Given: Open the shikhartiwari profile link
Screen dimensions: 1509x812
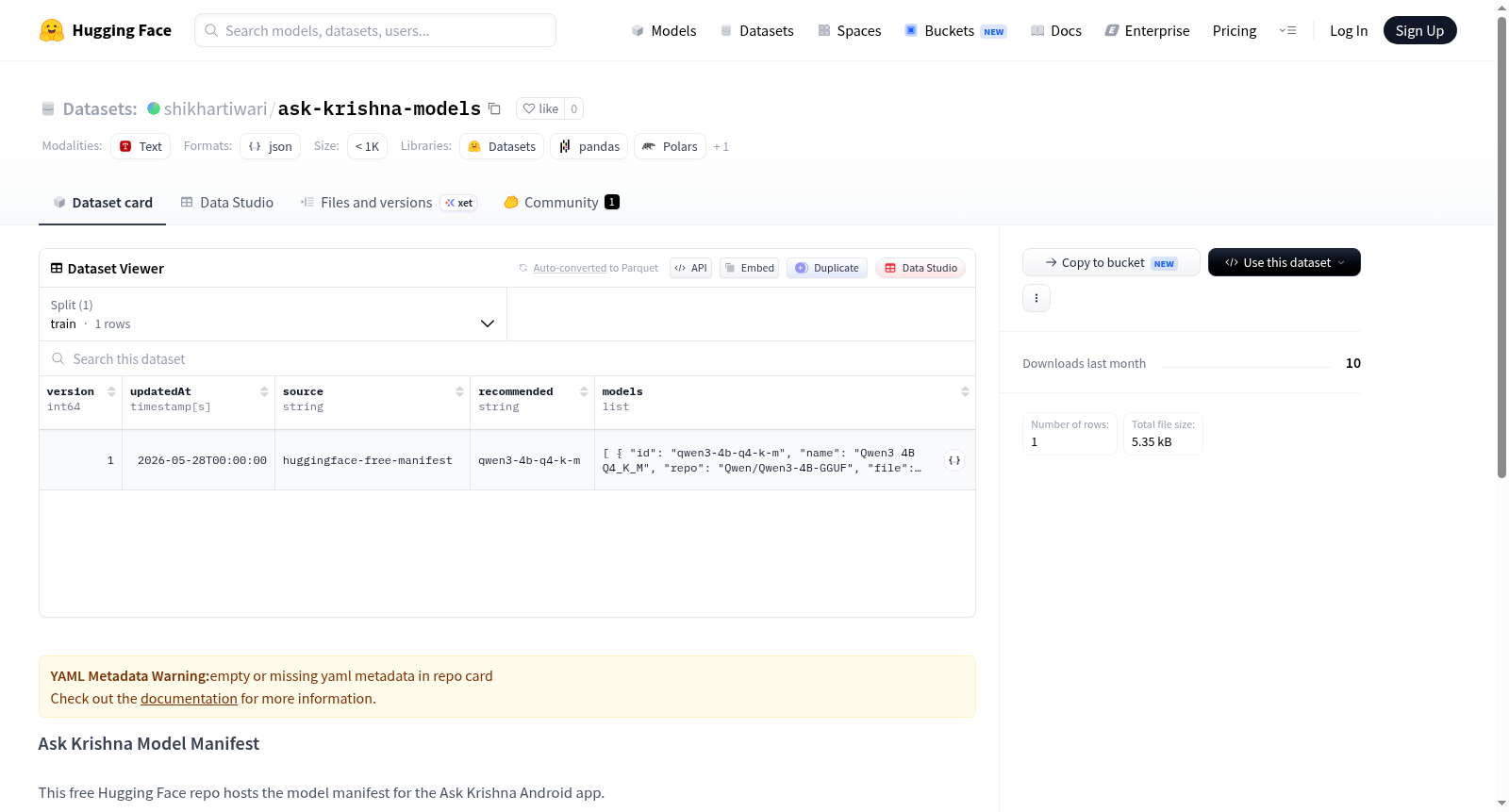Looking at the screenshot, I should (215, 108).
